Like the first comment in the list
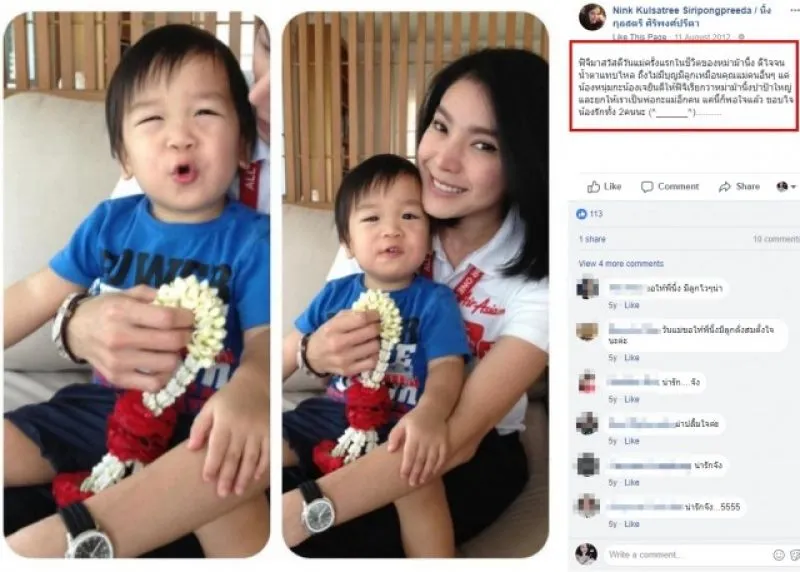Viewport: 800px width, 572px height. [x=632, y=305]
